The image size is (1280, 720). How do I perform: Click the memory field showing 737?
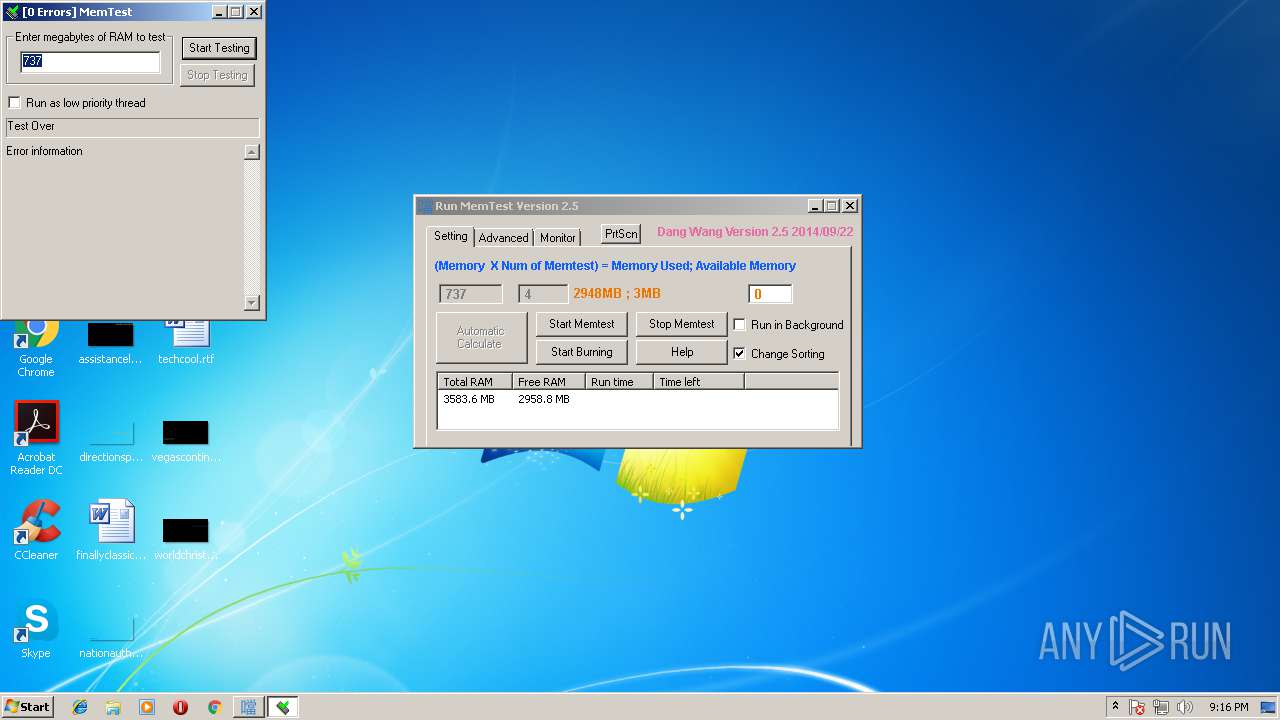pyautogui.click(x=471, y=294)
